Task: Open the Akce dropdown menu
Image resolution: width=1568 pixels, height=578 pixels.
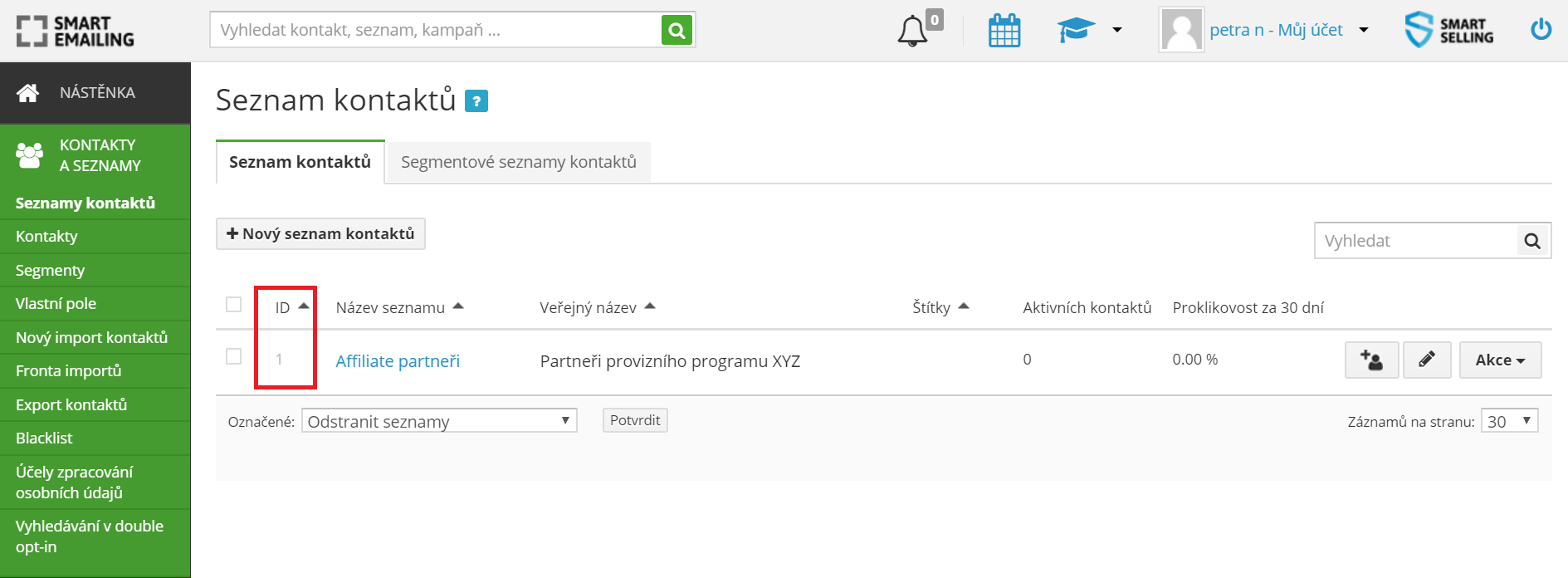Action: 1500,360
